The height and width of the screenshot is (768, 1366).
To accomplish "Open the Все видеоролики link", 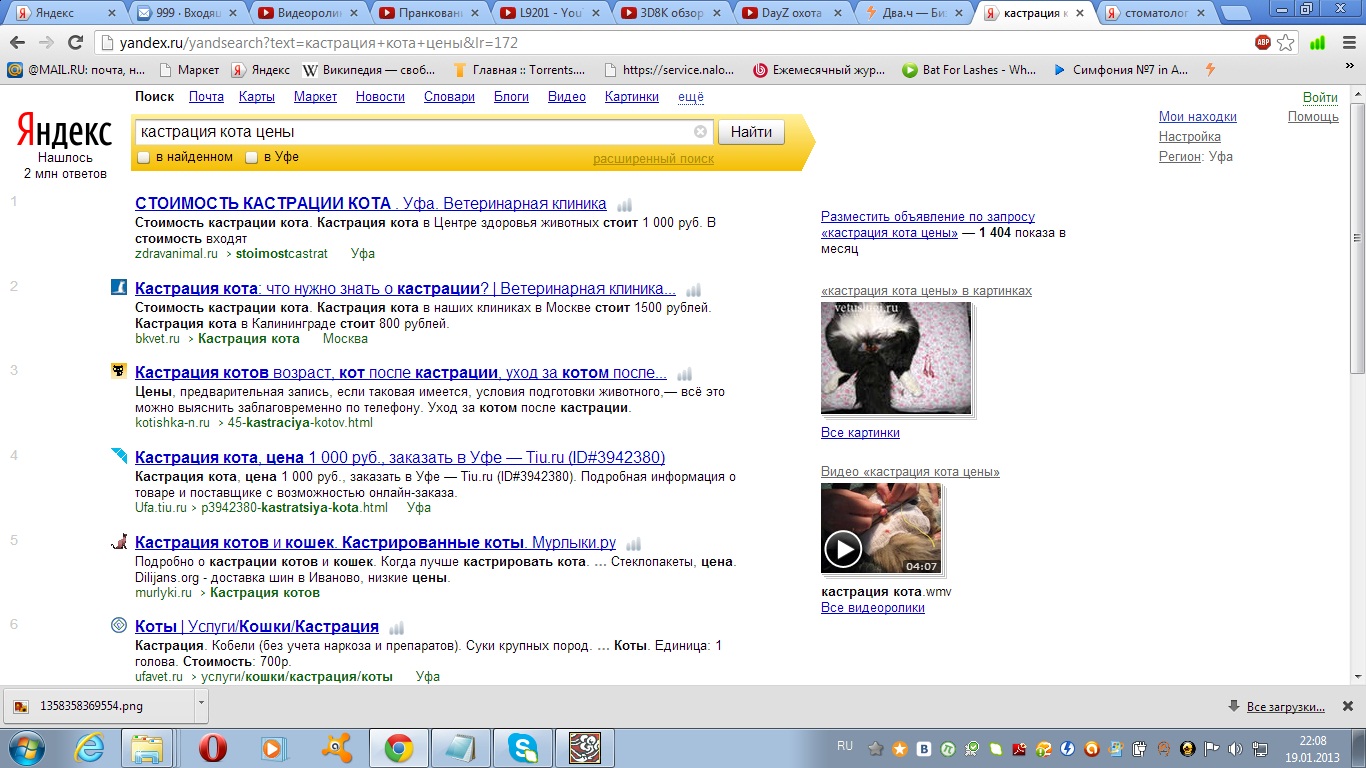I will [x=873, y=608].
